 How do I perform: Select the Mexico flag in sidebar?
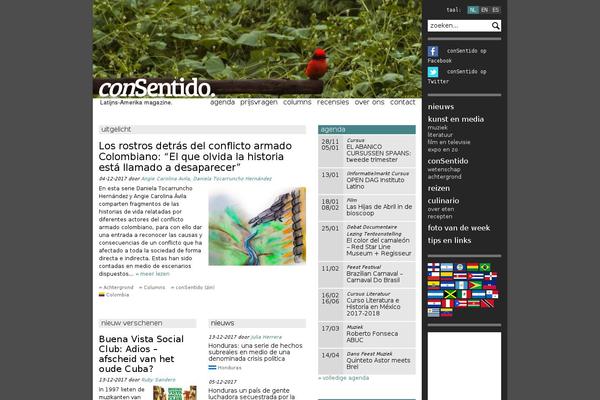tap(464, 294)
